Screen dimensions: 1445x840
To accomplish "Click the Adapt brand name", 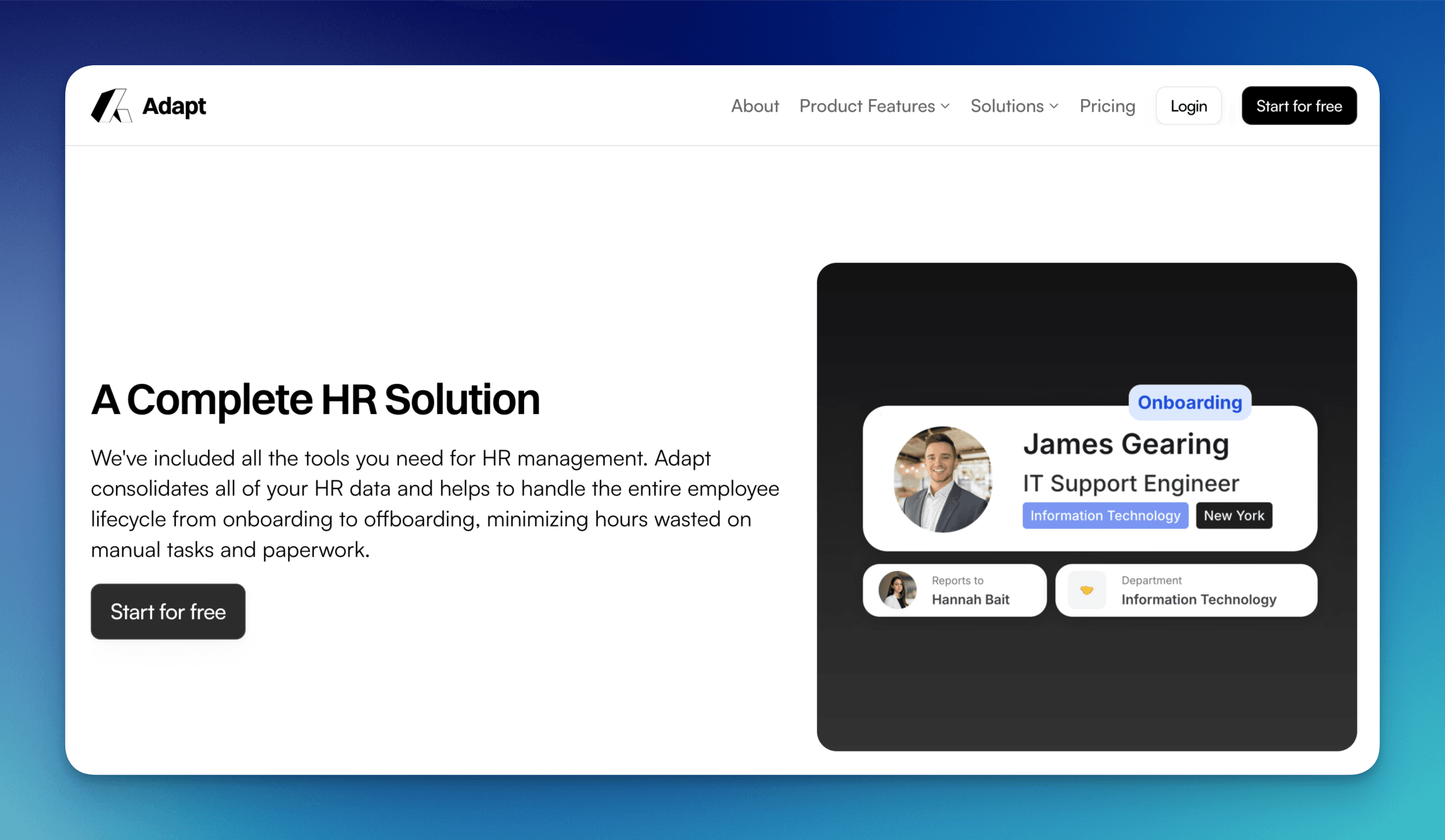I will coord(174,106).
